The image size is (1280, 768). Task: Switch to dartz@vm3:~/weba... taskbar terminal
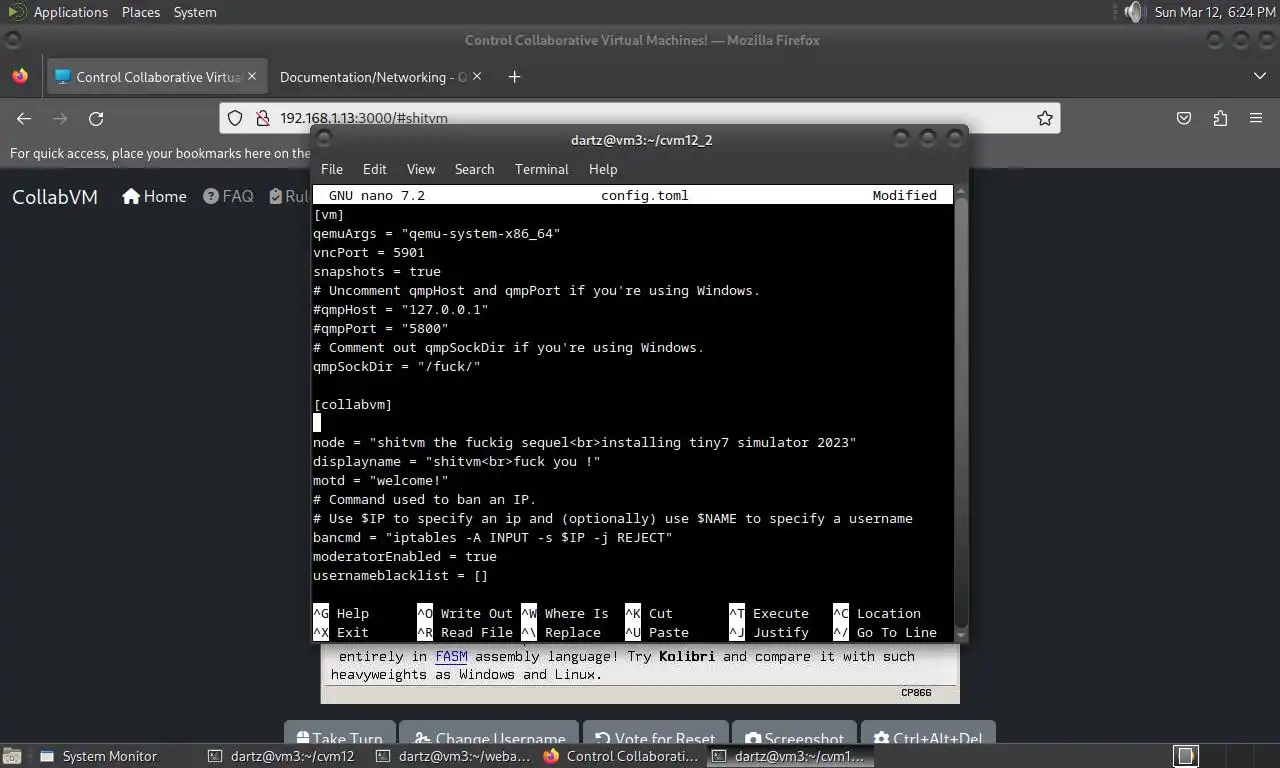(x=453, y=756)
